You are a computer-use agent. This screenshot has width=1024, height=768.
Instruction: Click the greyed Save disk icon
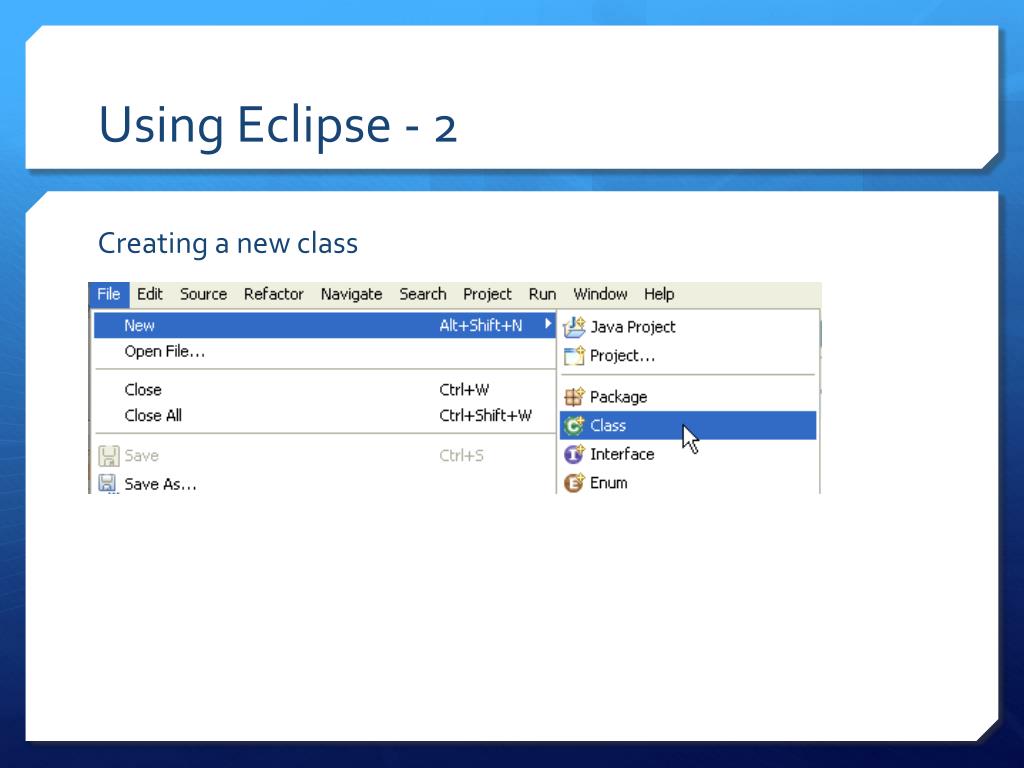pos(108,455)
